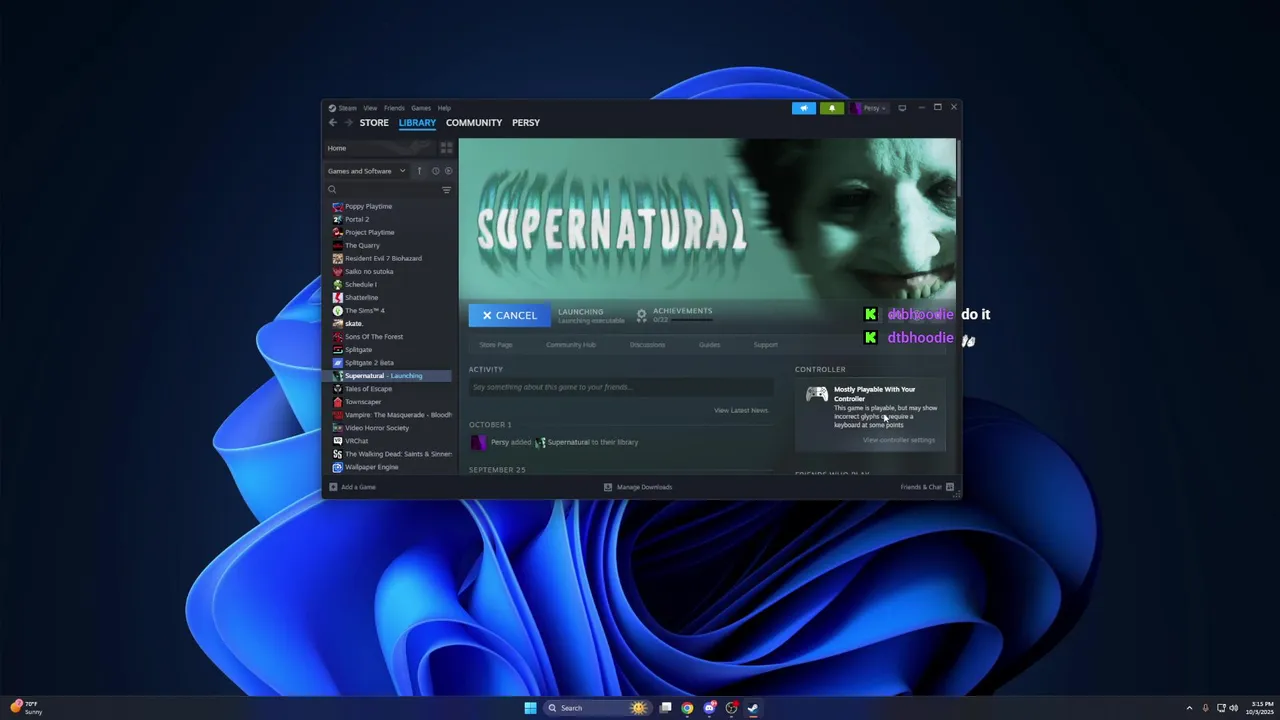Open Discord from the taskbar
Viewport: 1280px width, 720px height.
tap(709, 708)
